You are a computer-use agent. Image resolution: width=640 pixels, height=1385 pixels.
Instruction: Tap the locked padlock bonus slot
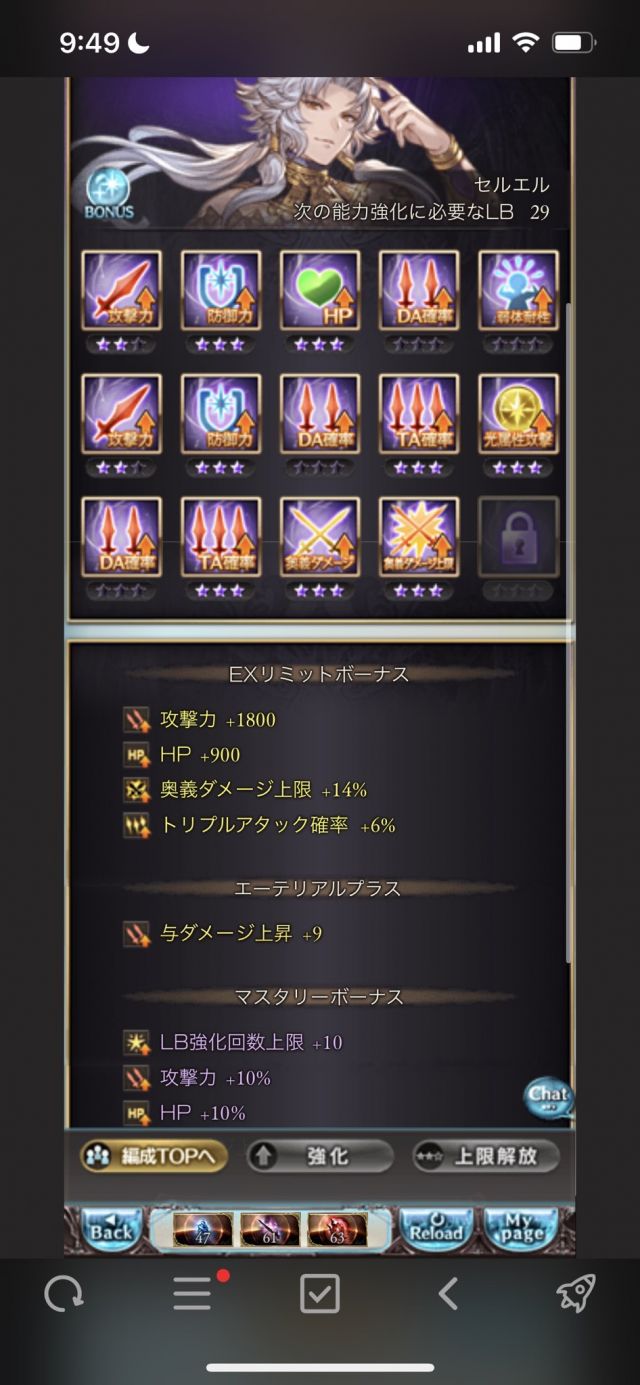(518, 537)
